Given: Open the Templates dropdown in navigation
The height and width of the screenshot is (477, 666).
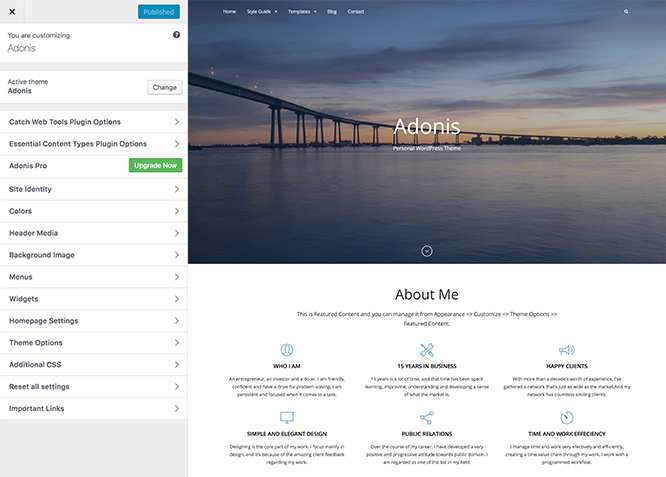Looking at the screenshot, I should [x=301, y=12].
